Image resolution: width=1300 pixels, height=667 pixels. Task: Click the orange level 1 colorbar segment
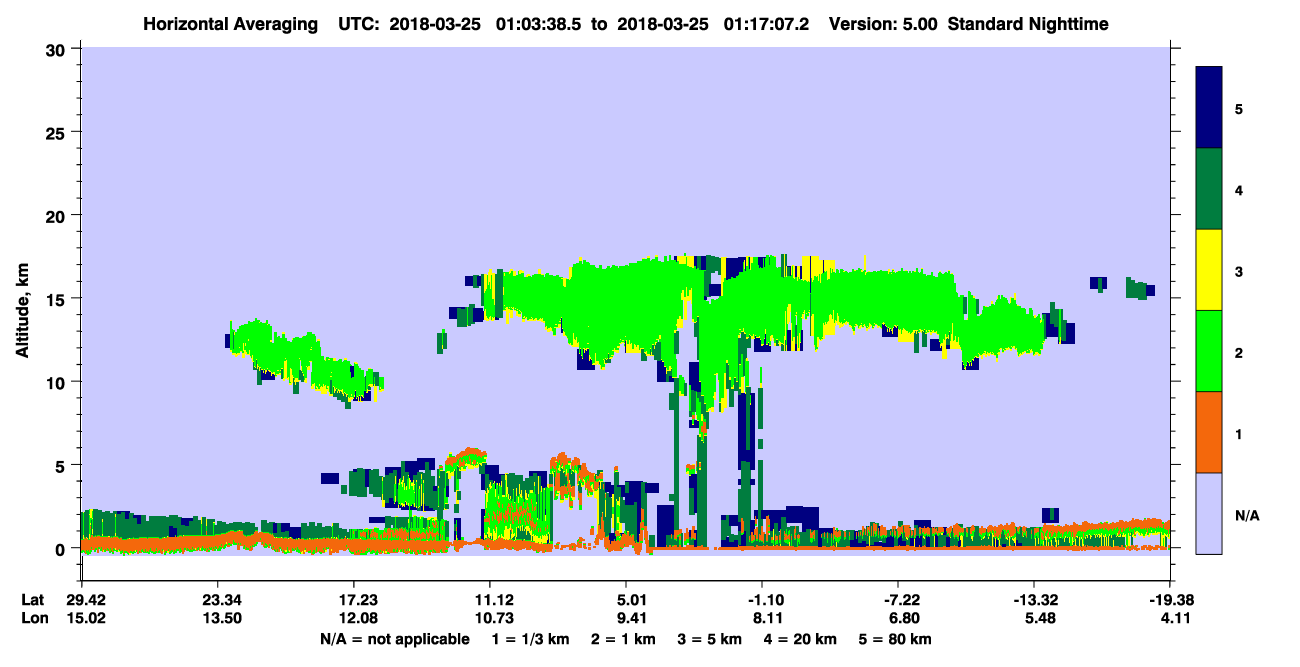pos(1209,432)
